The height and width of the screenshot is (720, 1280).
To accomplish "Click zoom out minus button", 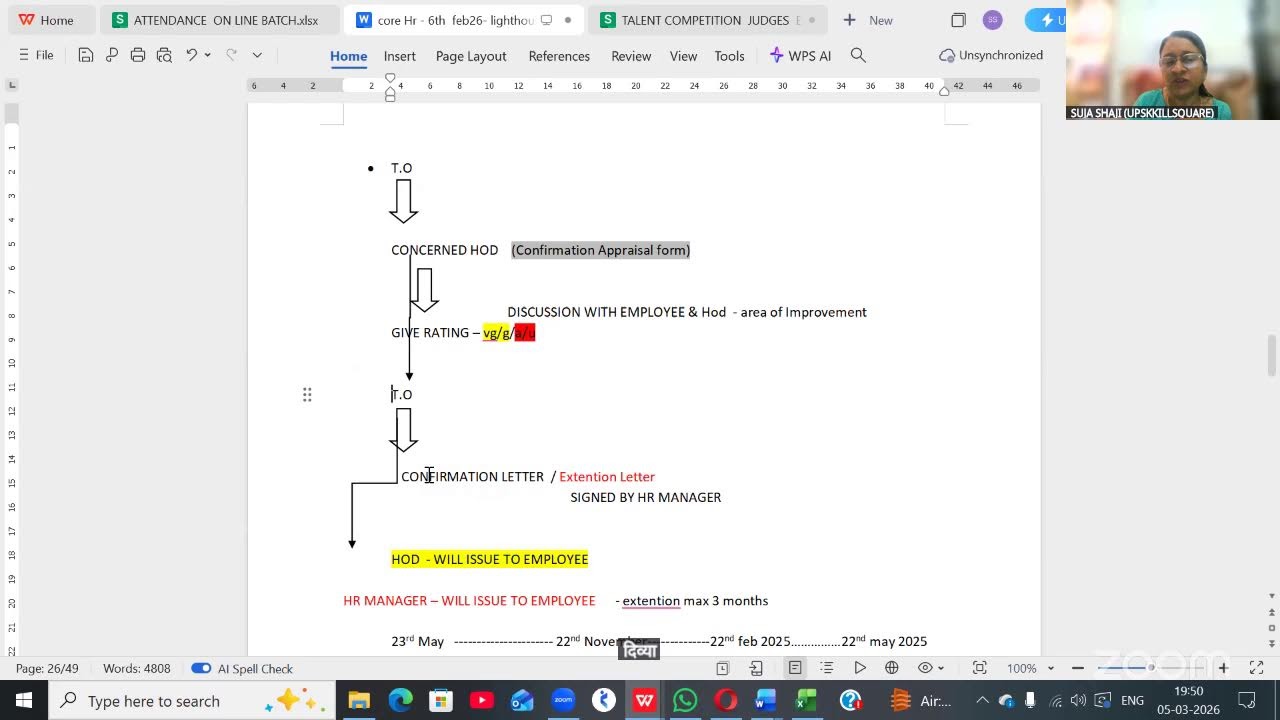I will [x=1077, y=668].
